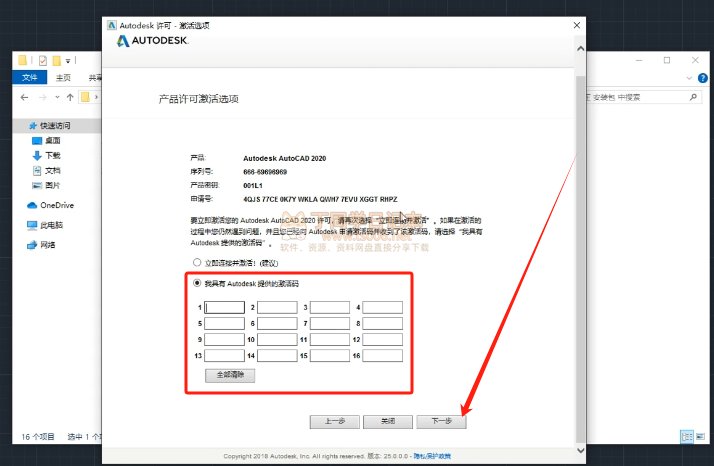The width and height of the screenshot is (714, 466).
Task: Click the Close (关闭) button
Action: (x=388, y=421)
